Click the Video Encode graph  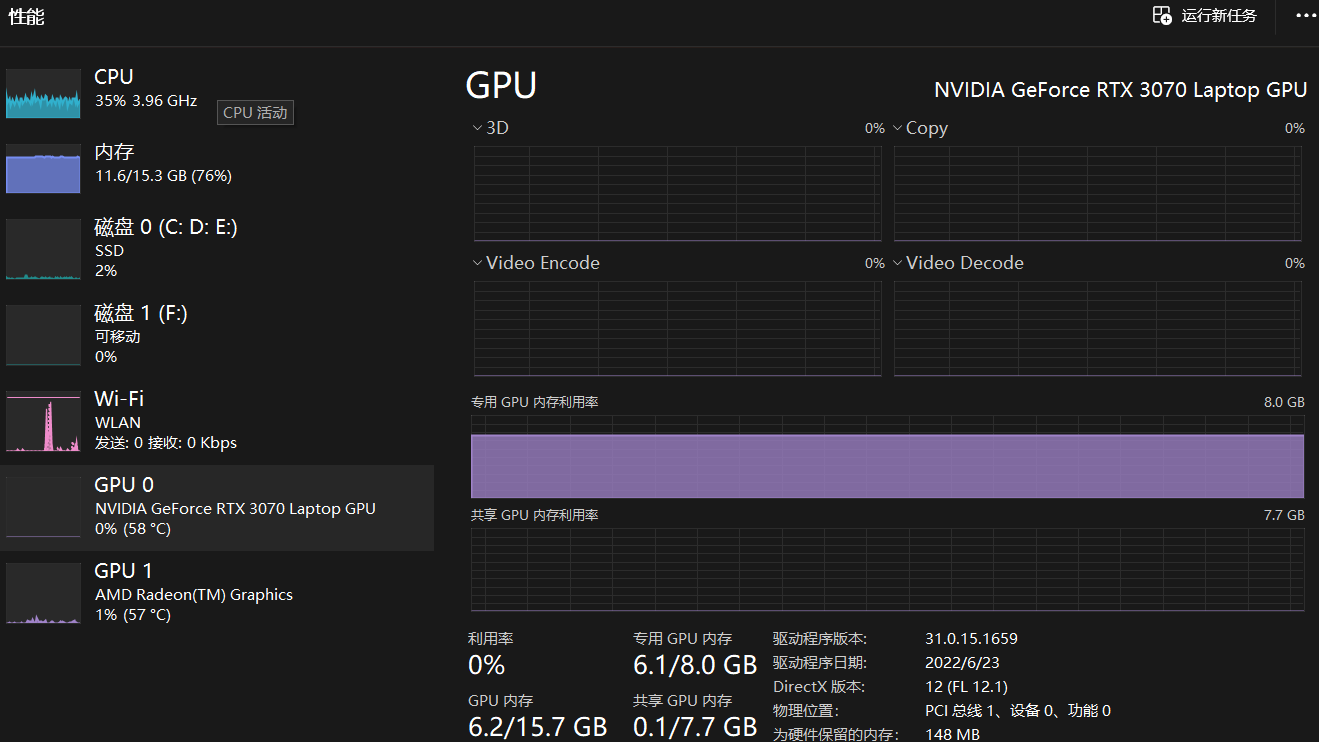coord(677,329)
